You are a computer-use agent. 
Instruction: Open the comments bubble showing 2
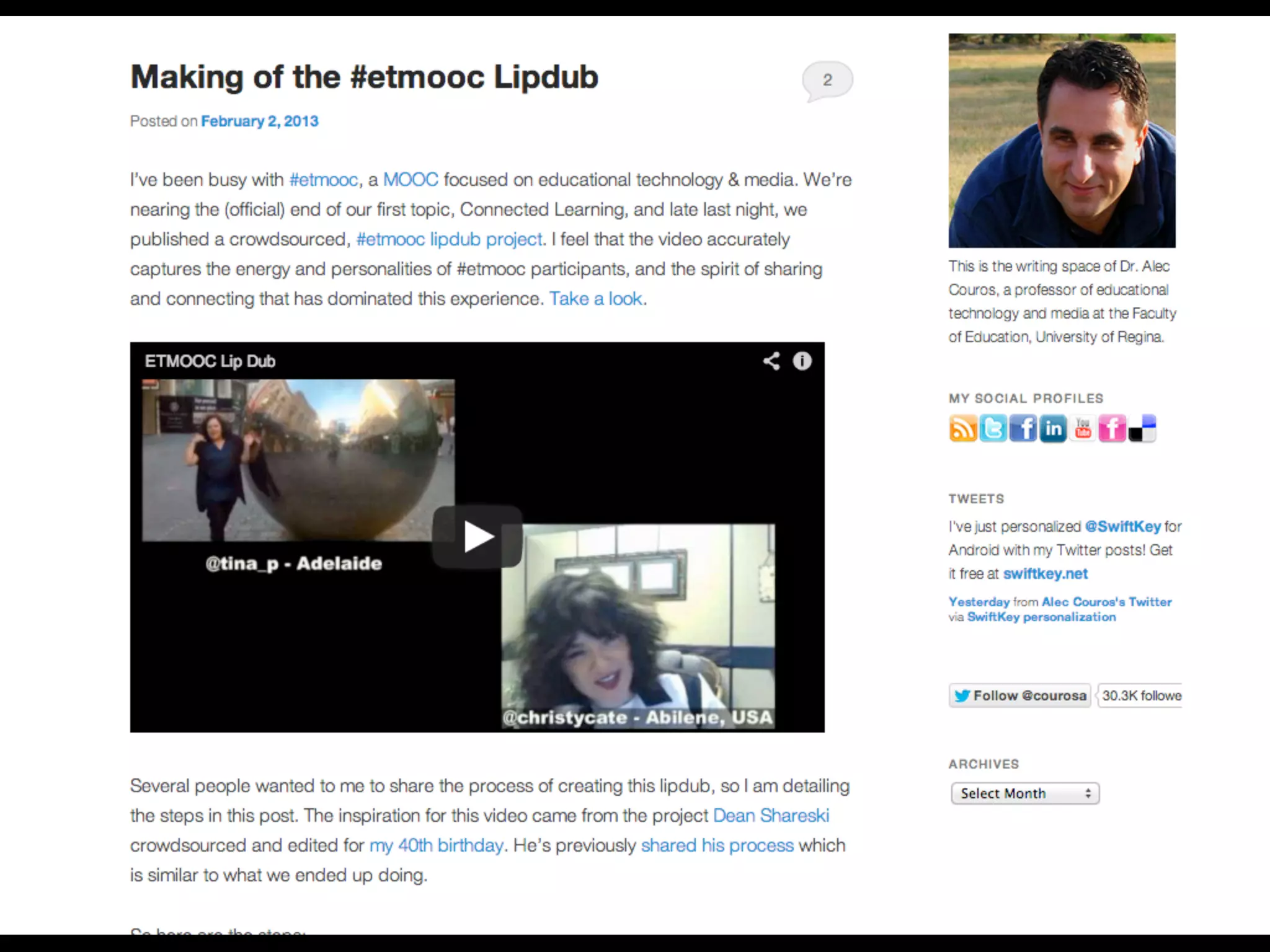coord(827,80)
